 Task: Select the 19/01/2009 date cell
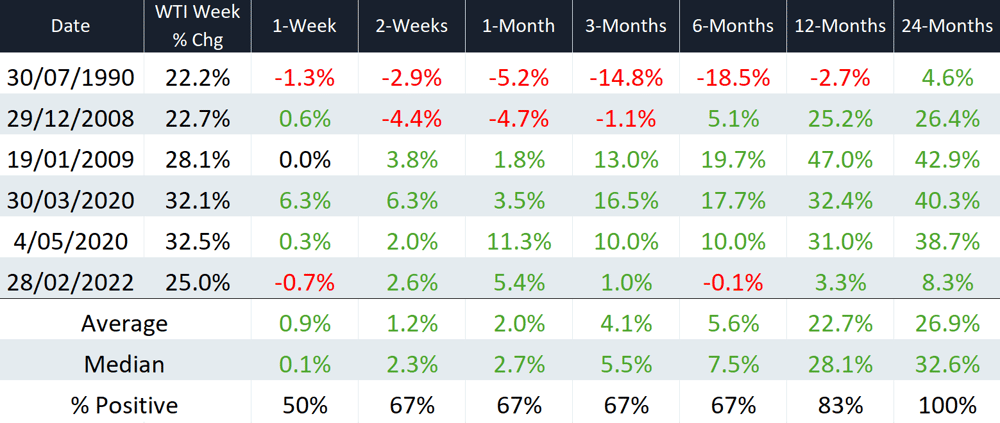(71, 160)
